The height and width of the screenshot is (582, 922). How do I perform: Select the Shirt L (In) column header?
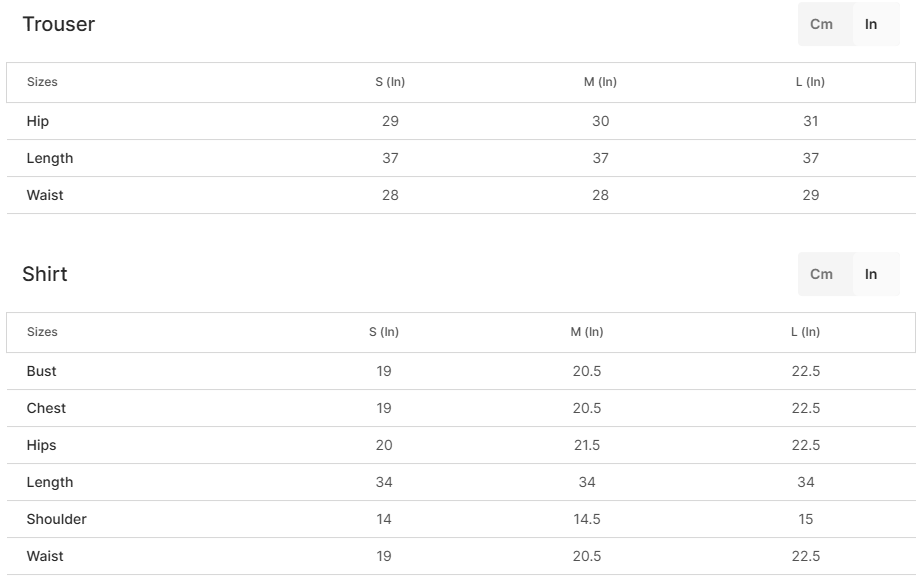pyautogui.click(x=805, y=332)
